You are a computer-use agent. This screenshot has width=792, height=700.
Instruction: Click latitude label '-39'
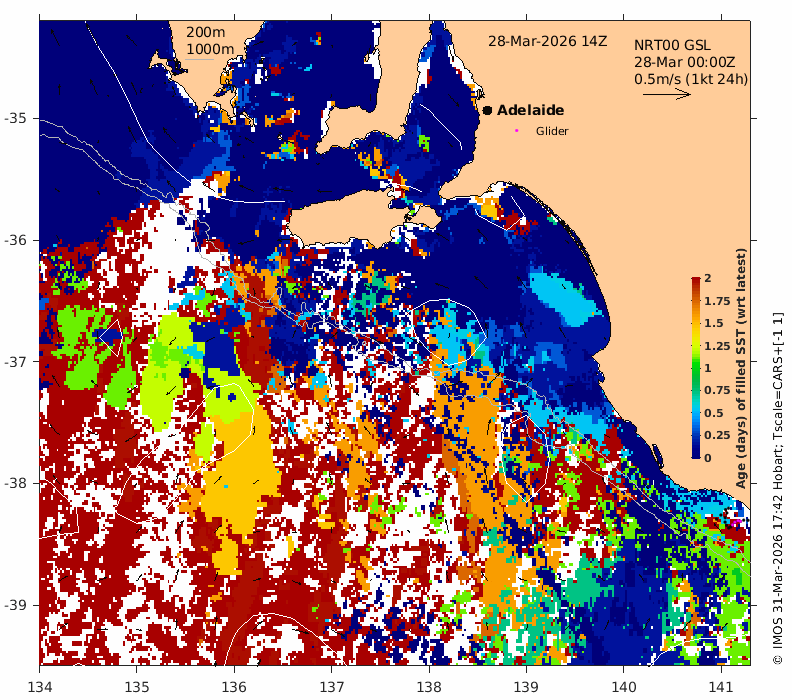(15, 605)
